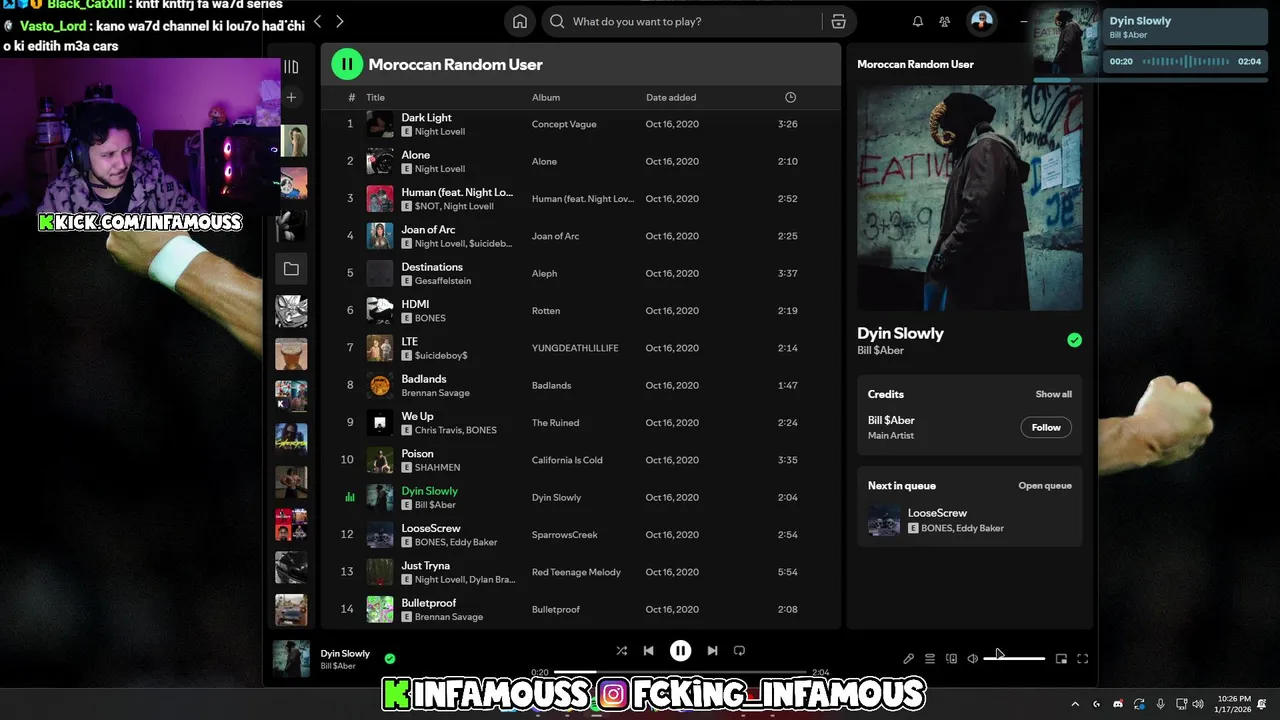Open the clock showing 10:26 PM
Screen dimensions: 1280x720
pos(1234,704)
